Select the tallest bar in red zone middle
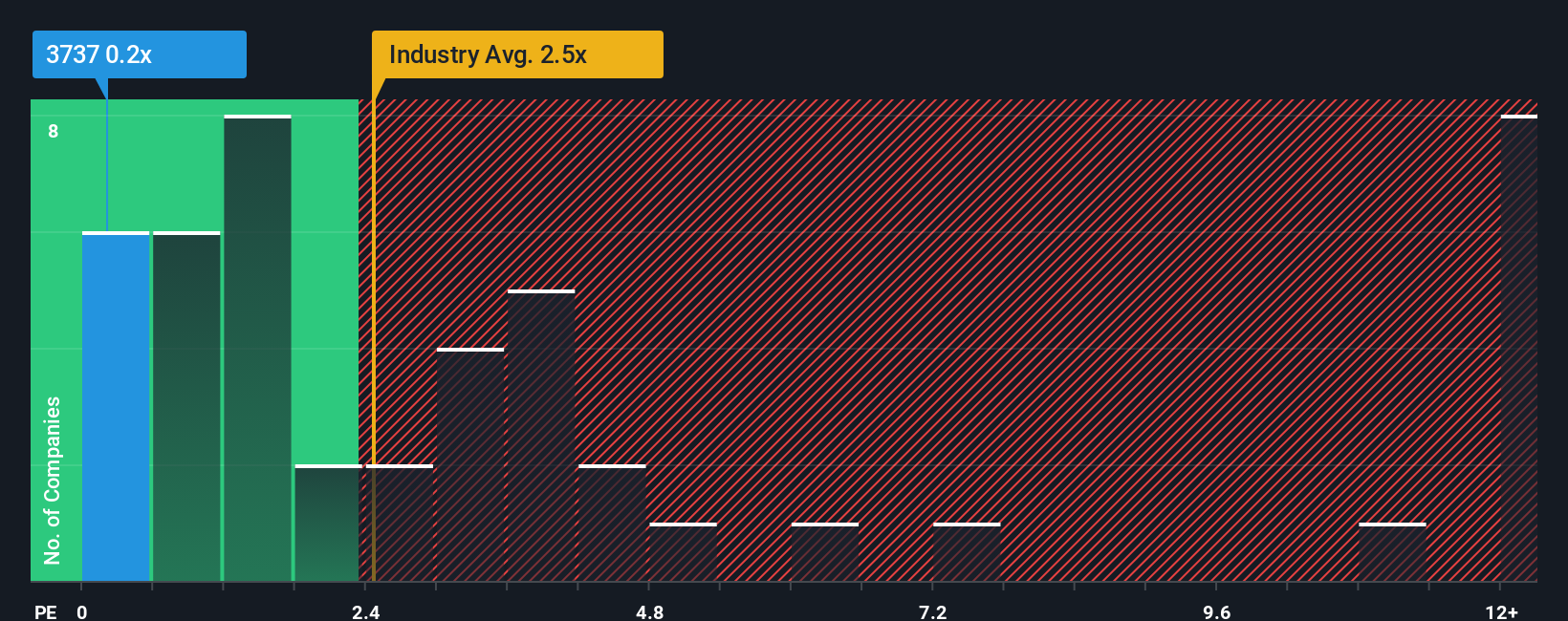Image resolution: width=1568 pixels, height=621 pixels. (541, 436)
